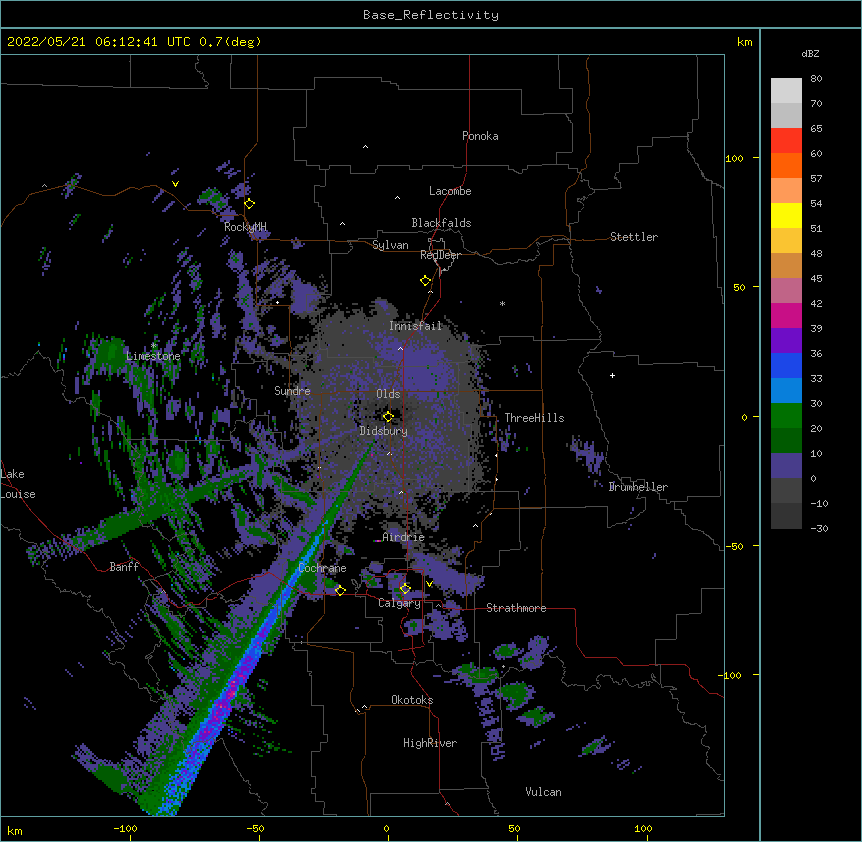Click the Lake Louise label

tap(18, 484)
